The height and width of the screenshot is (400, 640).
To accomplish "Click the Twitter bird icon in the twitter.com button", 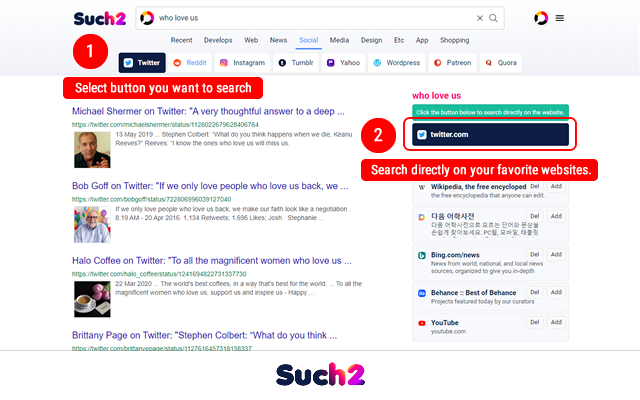I will pyautogui.click(x=422, y=135).
